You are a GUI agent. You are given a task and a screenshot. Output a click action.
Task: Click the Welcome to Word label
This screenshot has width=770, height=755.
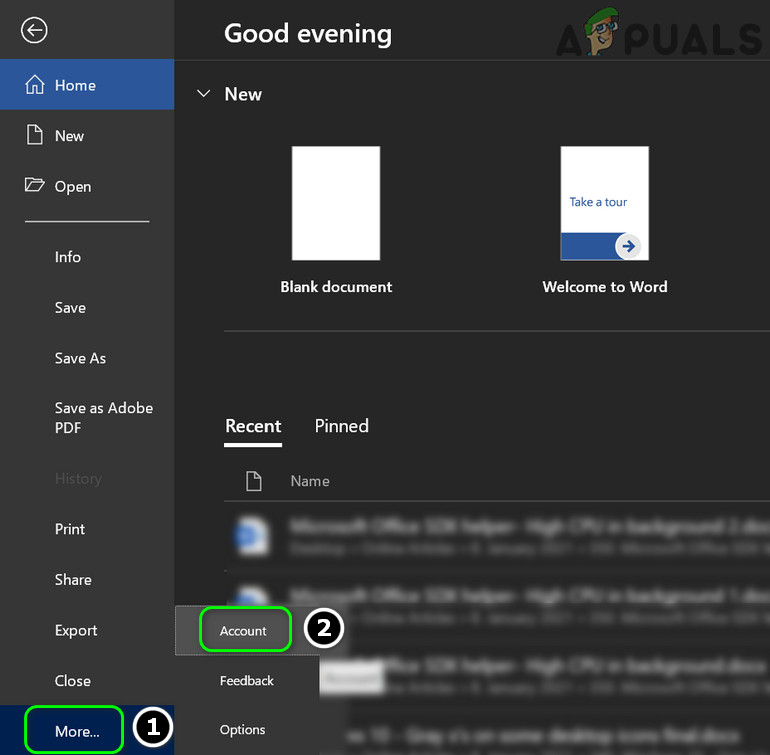click(x=605, y=286)
